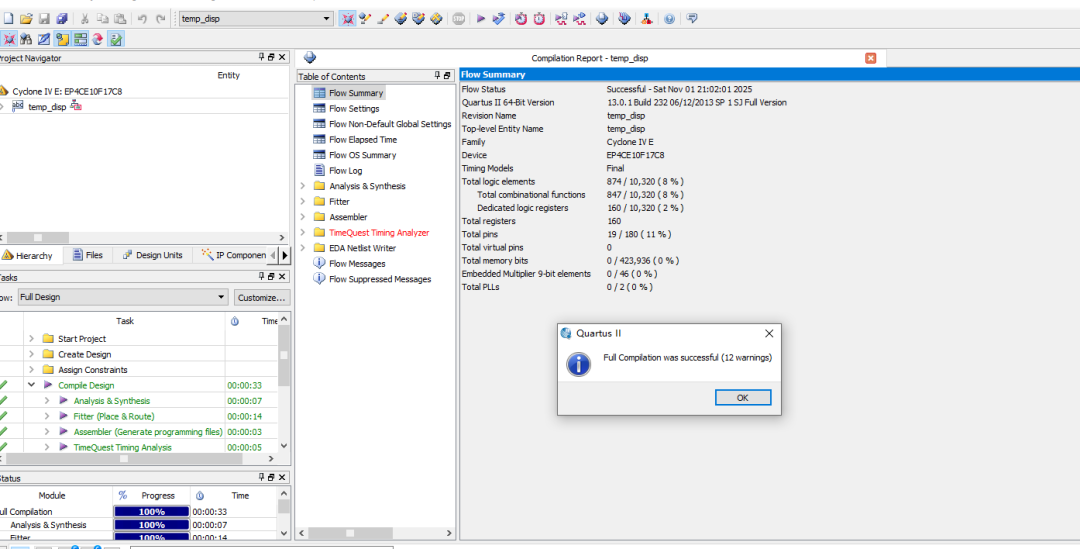1080x549 pixels.
Task: Click the Stop Processing icon
Action: [x=458, y=19]
